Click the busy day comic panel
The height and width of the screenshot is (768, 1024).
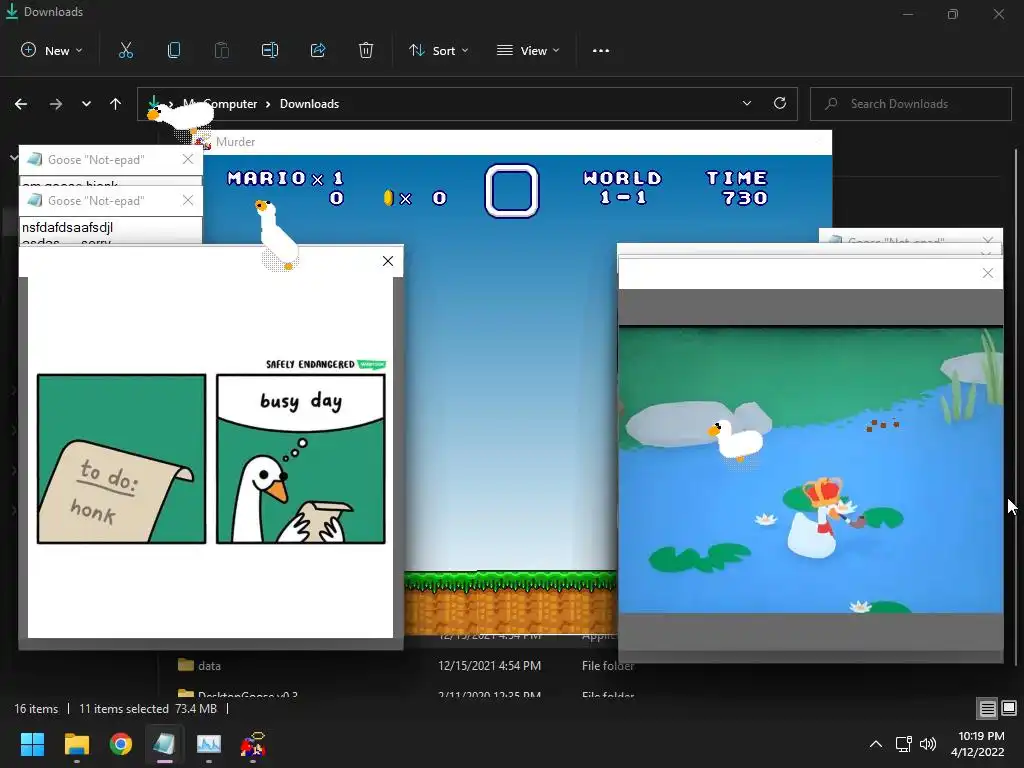(x=301, y=458)
